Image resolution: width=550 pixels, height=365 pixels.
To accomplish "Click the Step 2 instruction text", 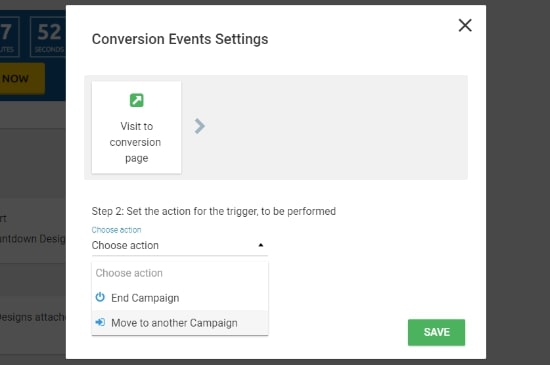I will coord(214,211).
